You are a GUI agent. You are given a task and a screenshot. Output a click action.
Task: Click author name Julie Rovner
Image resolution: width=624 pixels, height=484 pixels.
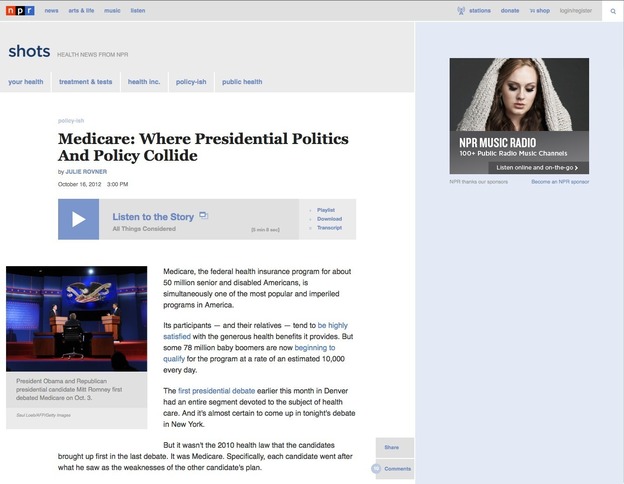(x=86, y=172)
